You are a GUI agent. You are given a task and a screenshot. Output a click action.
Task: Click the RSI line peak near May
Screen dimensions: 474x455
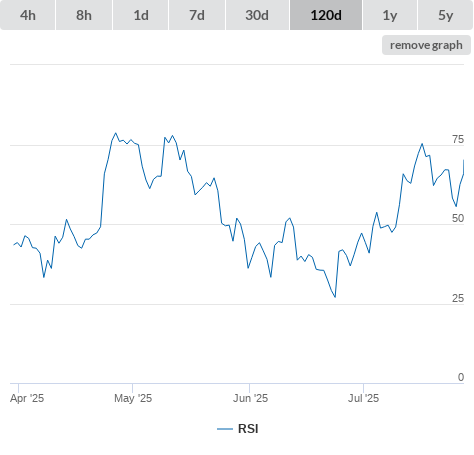(x=116, y=133)
